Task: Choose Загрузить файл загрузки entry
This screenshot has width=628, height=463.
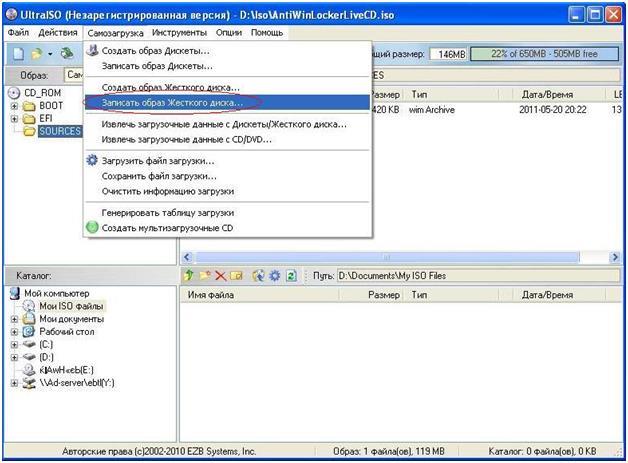Action: click(227, 161)
